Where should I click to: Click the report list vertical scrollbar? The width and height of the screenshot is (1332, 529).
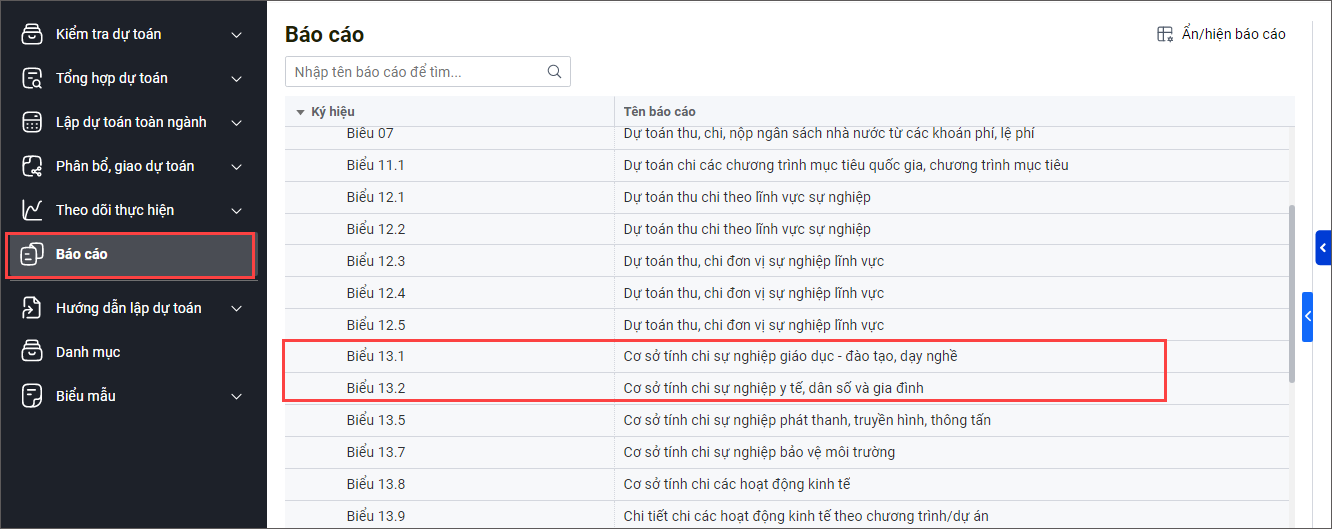click(1291, 295)
